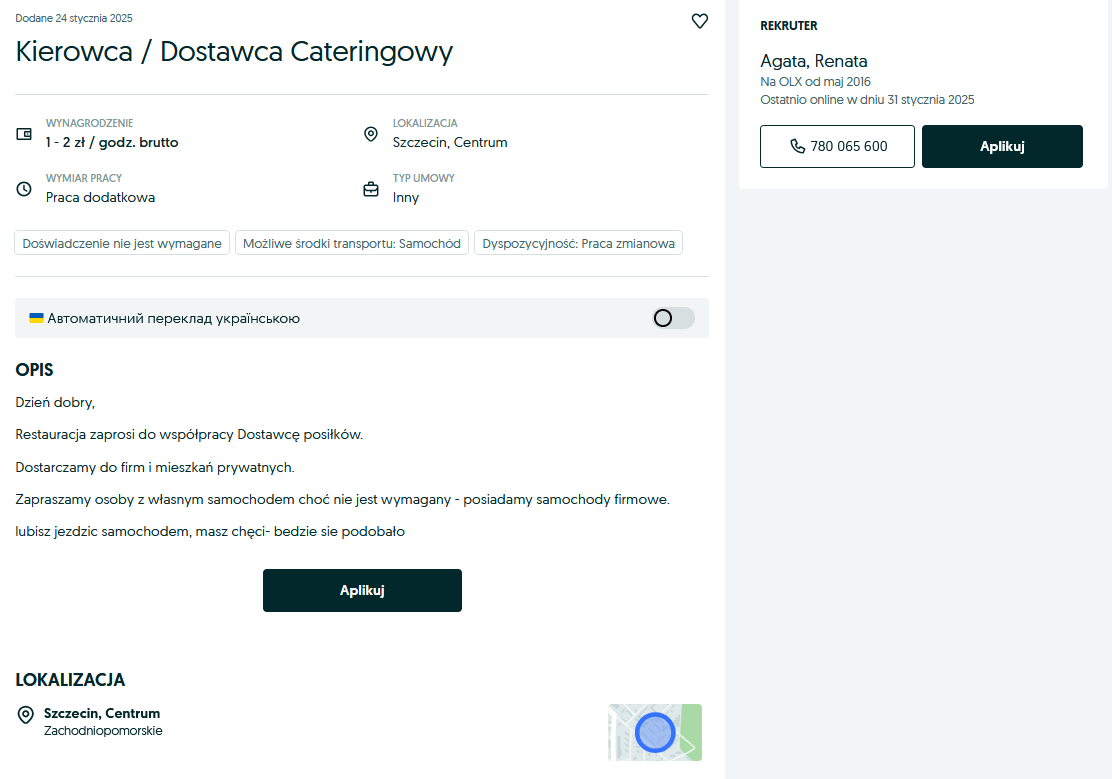This screenshot has height=779, width=1112.
Task: Click the wallet icon beside Wynagrodzenie
Action: (24, 134)
